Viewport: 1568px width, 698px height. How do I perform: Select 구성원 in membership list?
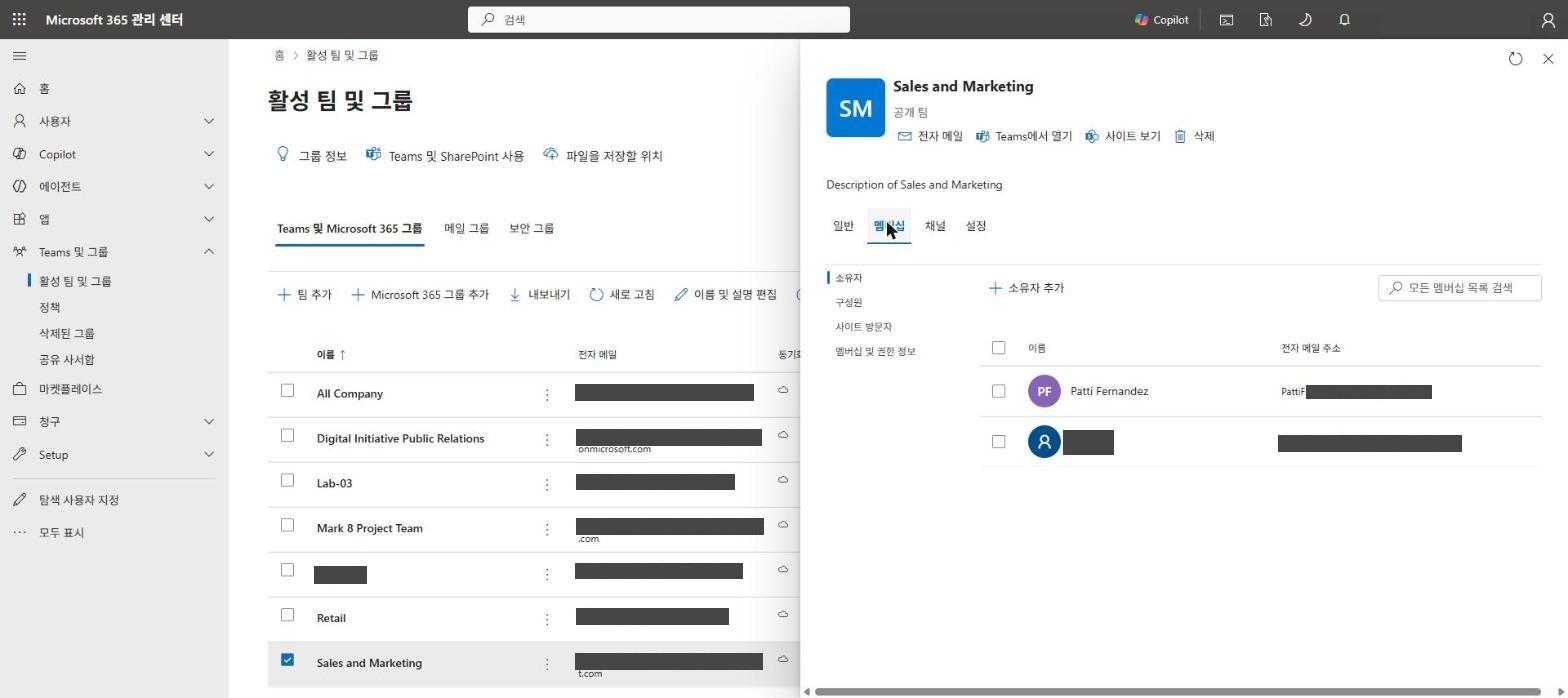(848, 302)
